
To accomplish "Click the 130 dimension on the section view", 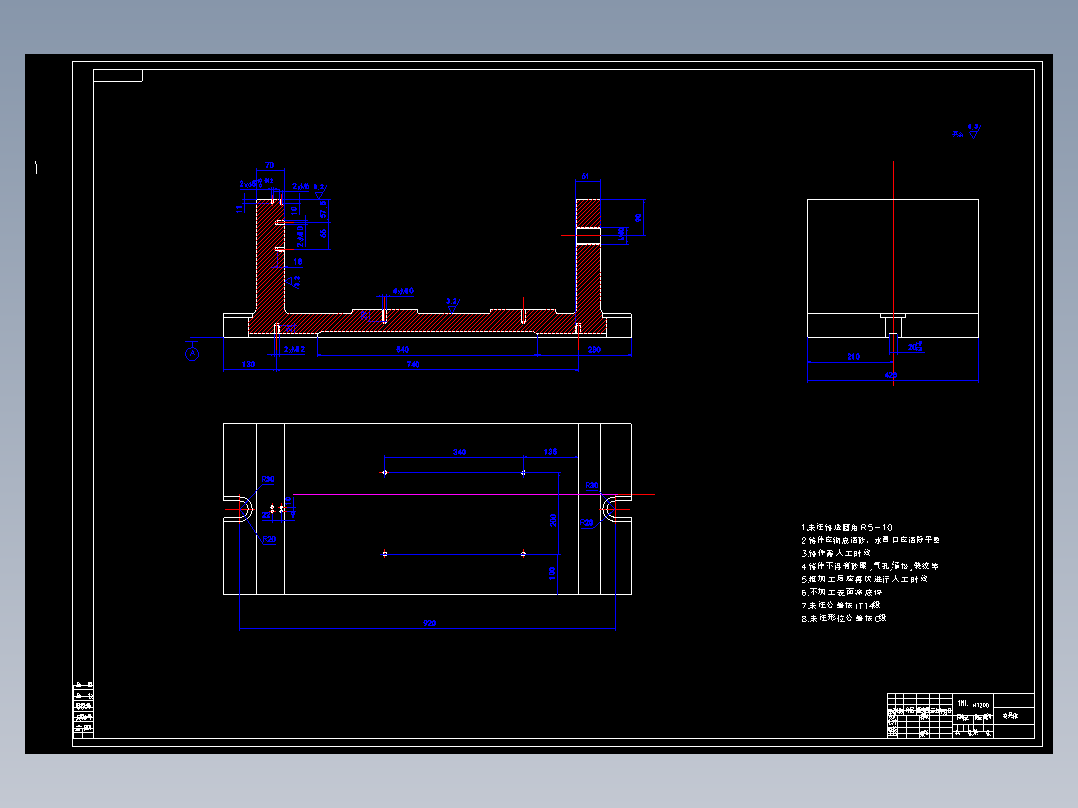I will click(x=249, y=364).
